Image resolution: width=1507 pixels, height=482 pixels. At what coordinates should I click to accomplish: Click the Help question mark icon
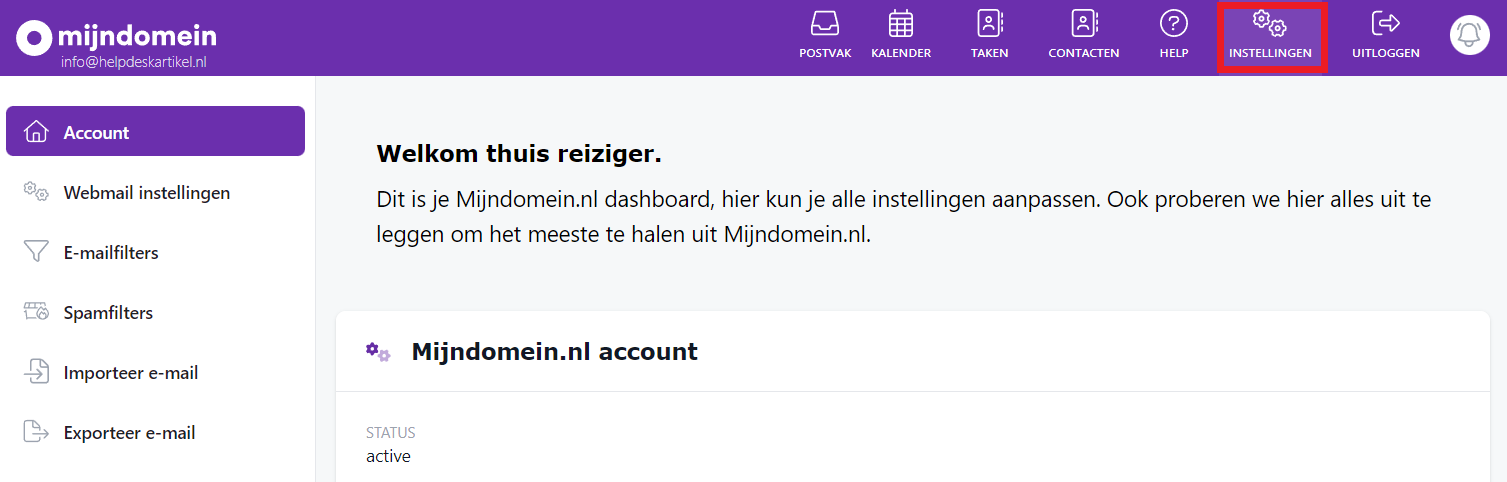tap(1173, 24)
